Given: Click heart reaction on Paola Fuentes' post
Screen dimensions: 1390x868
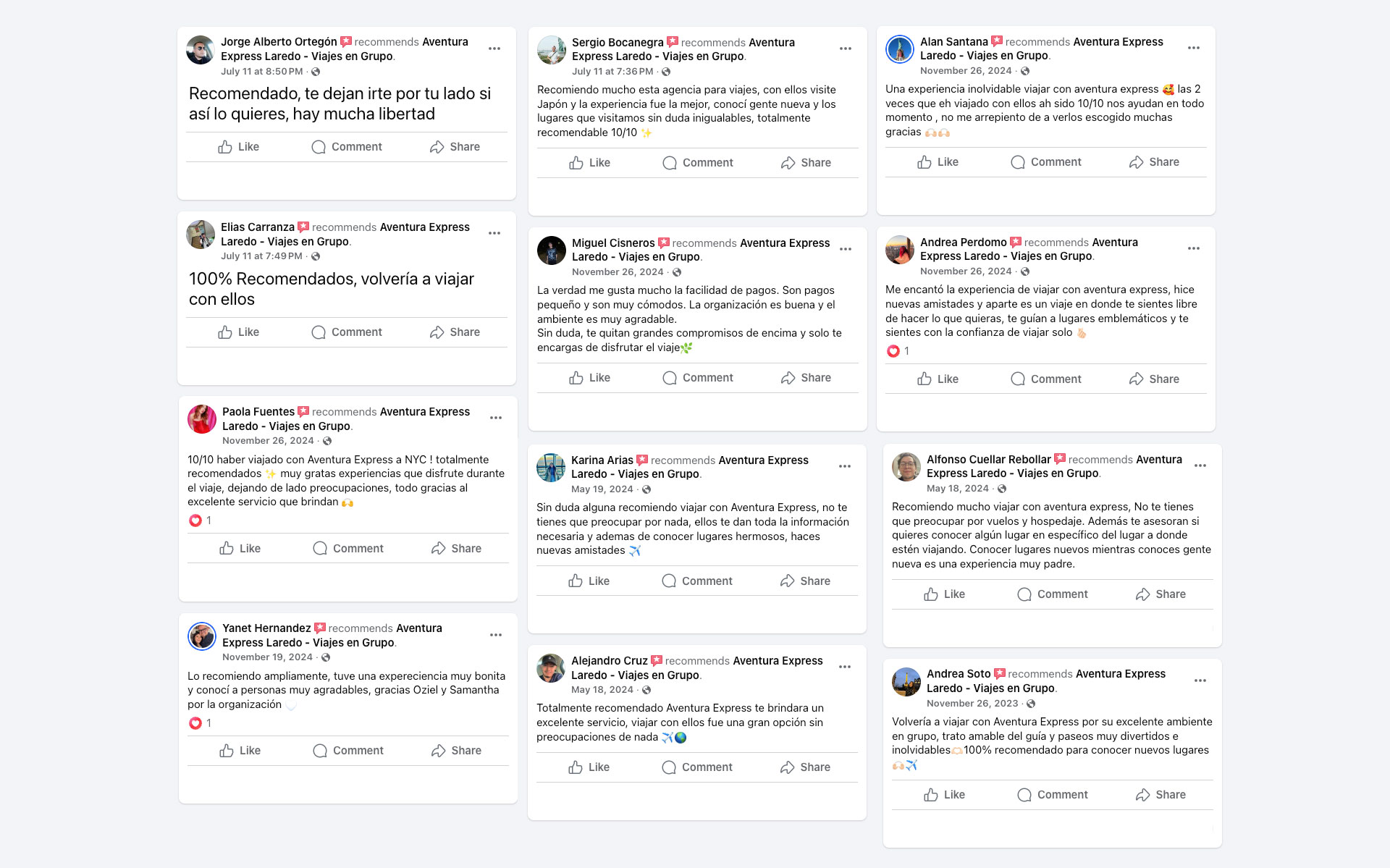Looking at the screenshot, I should tap(195, 521).
